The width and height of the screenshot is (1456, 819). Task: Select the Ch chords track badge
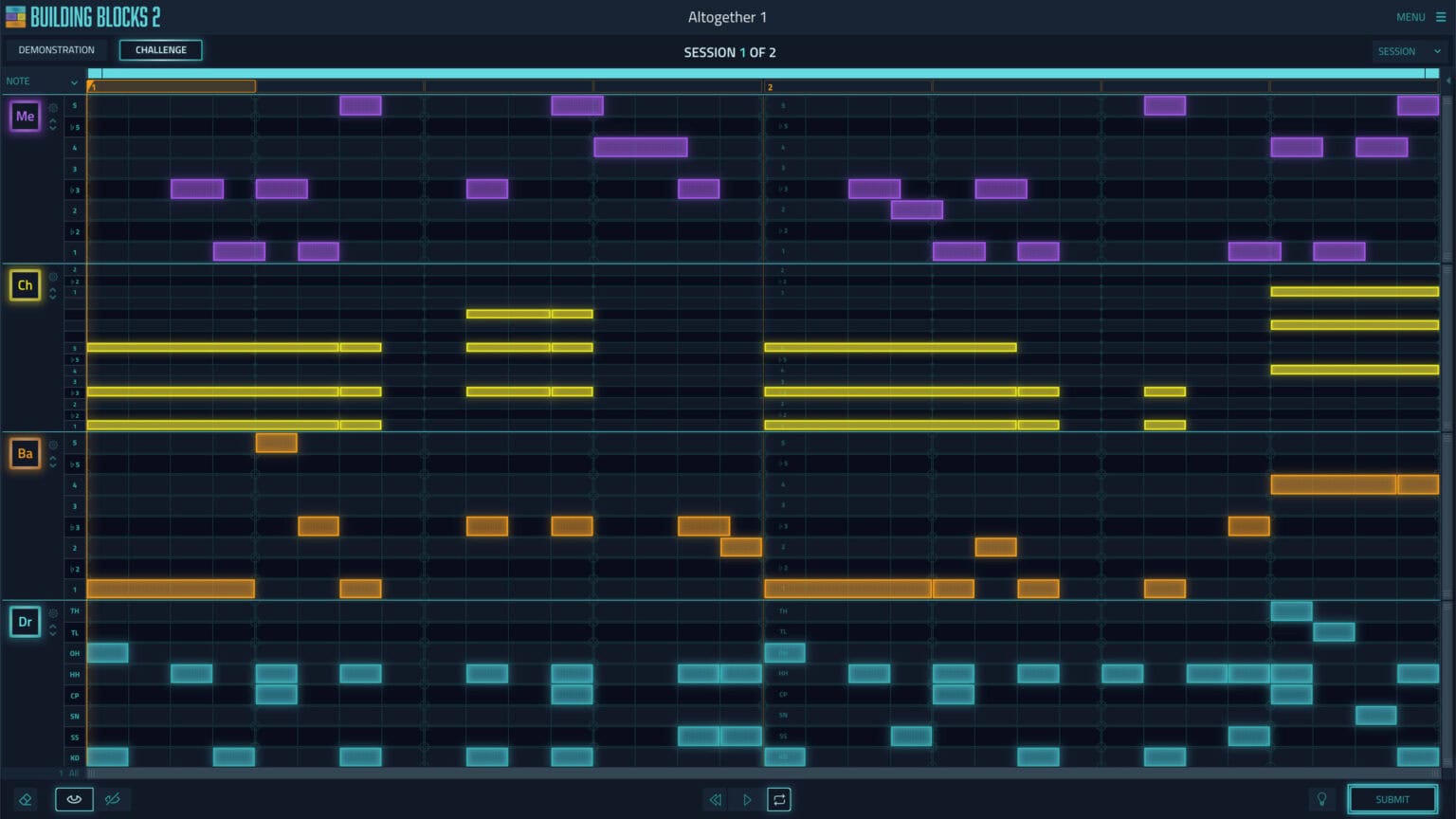[24, 284]
